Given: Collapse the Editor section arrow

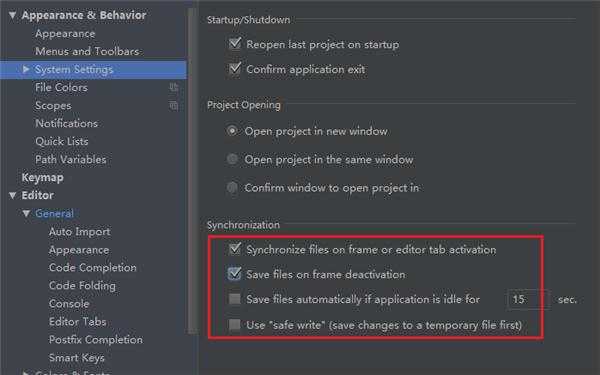Looking at the screenshot, I should (13, 196).
